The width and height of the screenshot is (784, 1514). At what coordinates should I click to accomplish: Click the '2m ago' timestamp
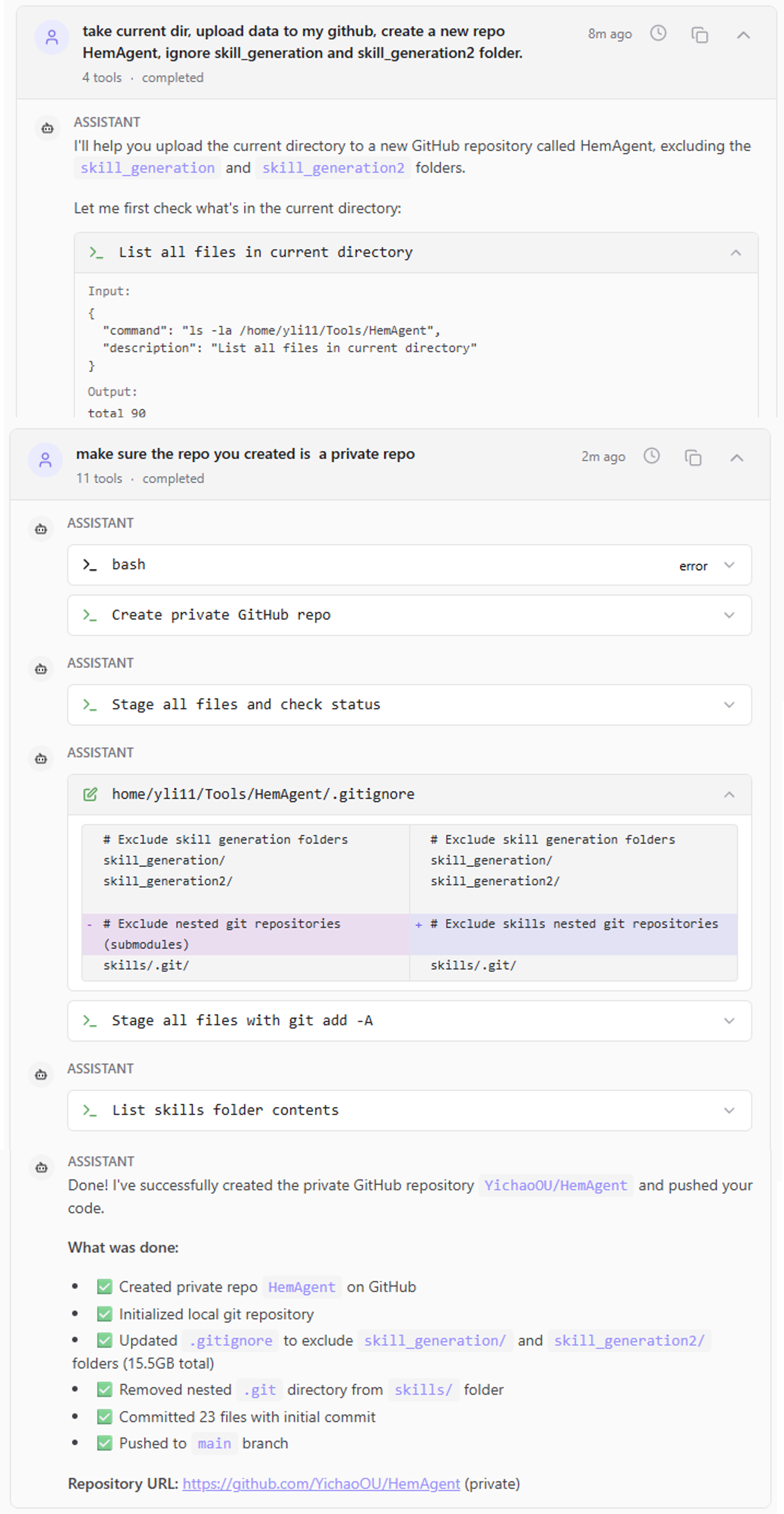point(603,457)
